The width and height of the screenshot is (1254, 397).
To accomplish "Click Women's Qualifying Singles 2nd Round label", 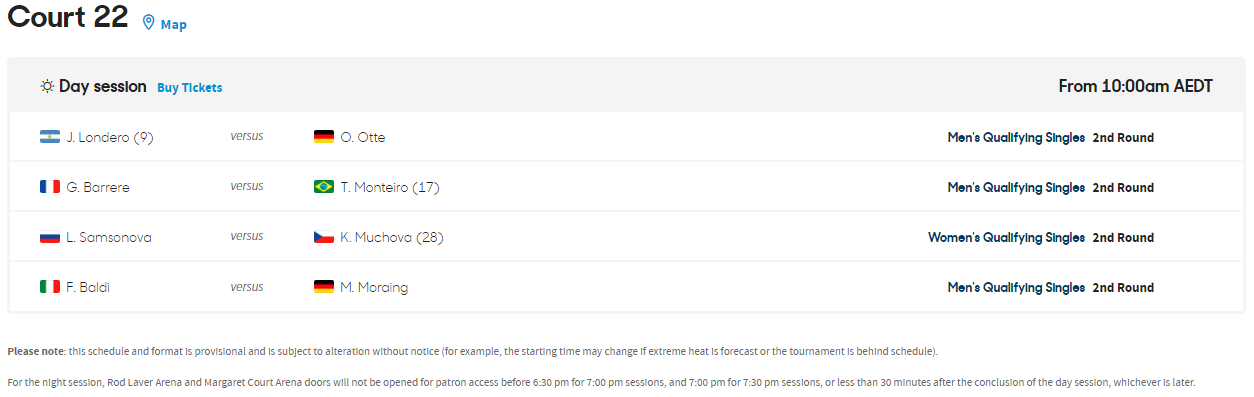I will point(1041,238).
